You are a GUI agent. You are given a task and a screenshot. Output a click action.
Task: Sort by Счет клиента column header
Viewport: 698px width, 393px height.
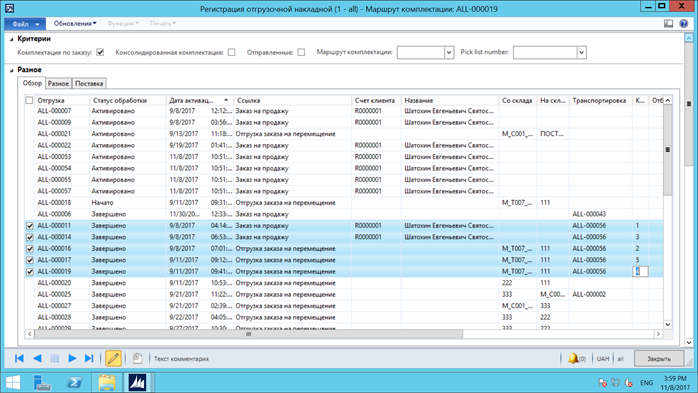tap(376, 100)
